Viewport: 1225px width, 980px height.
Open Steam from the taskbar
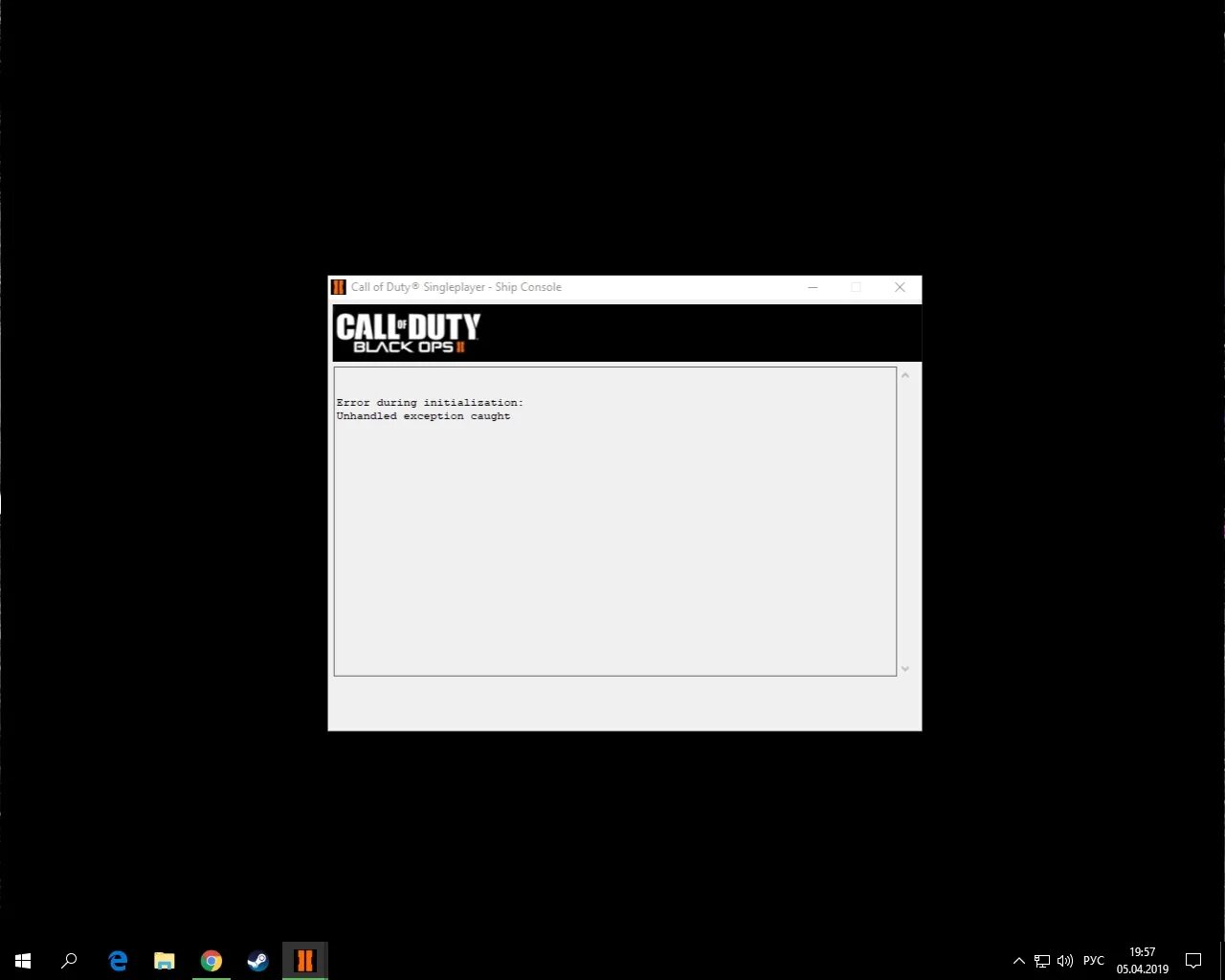[x=257, y=961]
